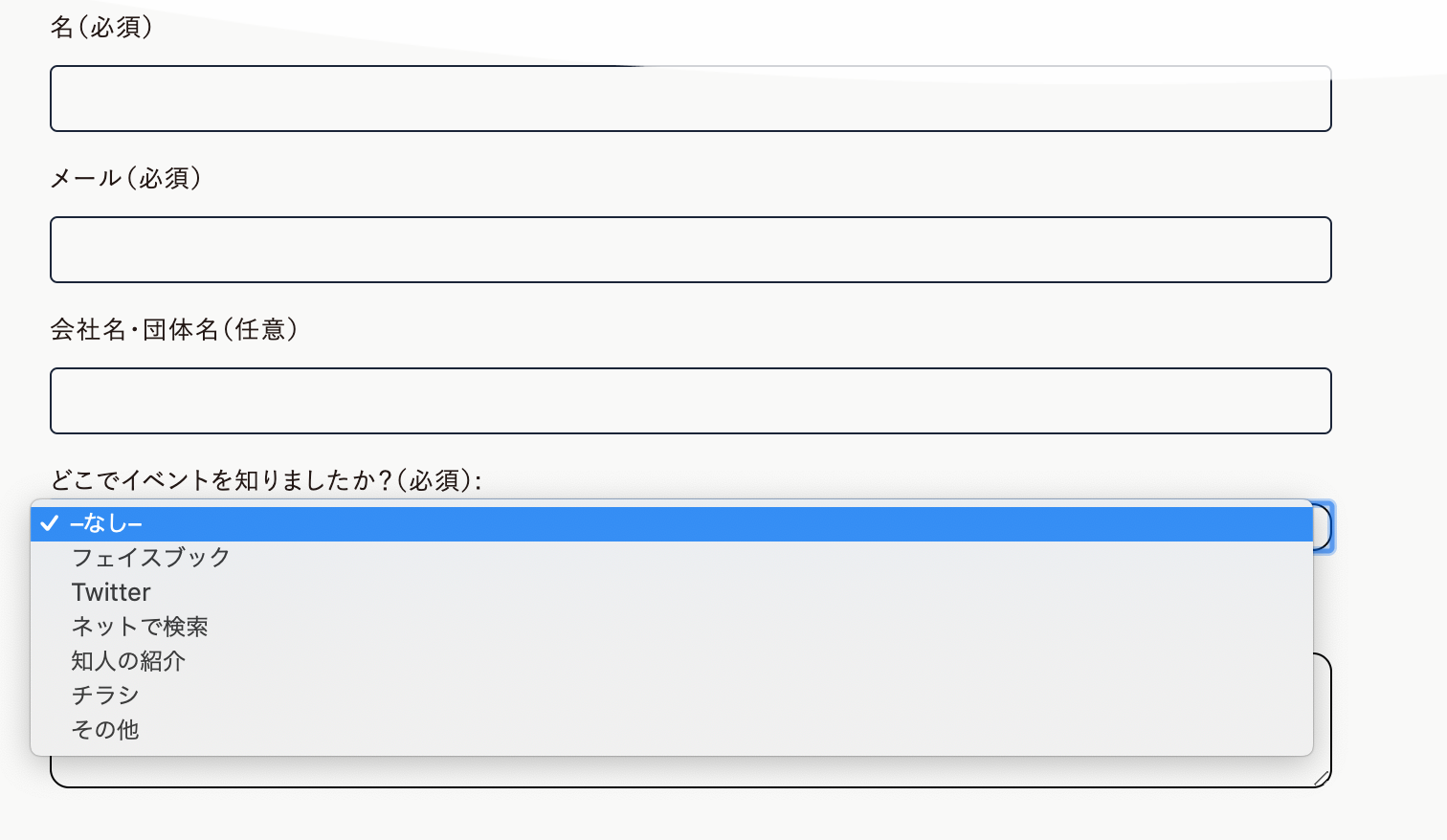Click the 会社名・団体名（任意） label
The height and width of the screenshot is (840, 1447).
tap(175, 329)
